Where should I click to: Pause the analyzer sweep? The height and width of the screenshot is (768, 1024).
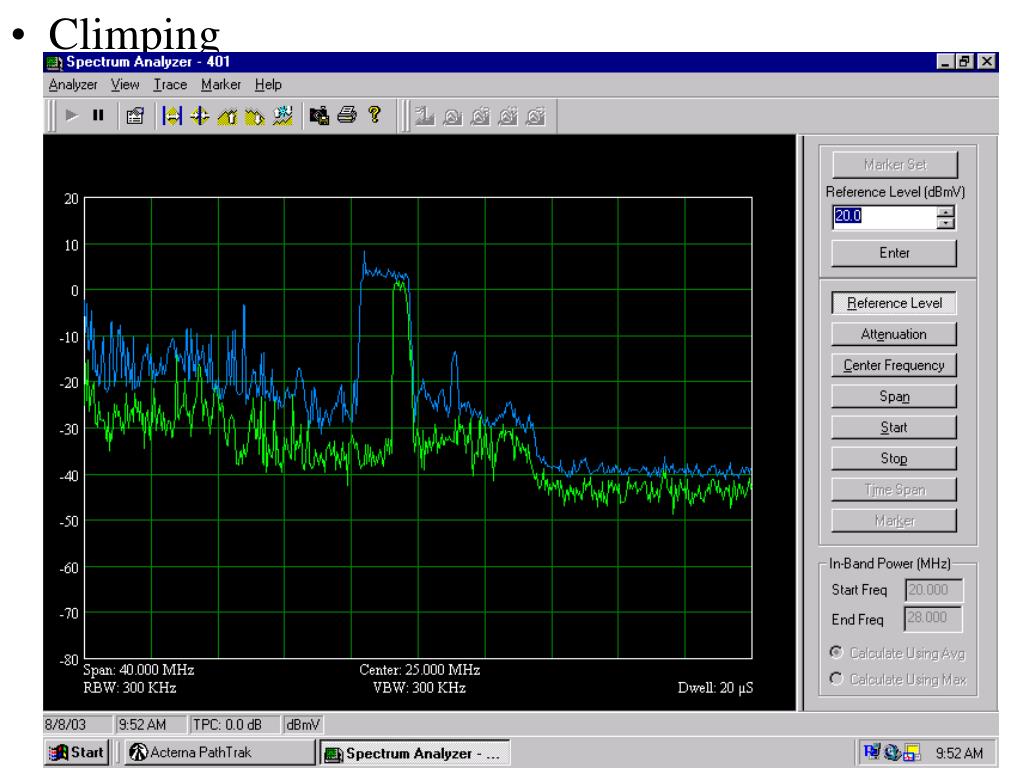[x=98, y=116]
